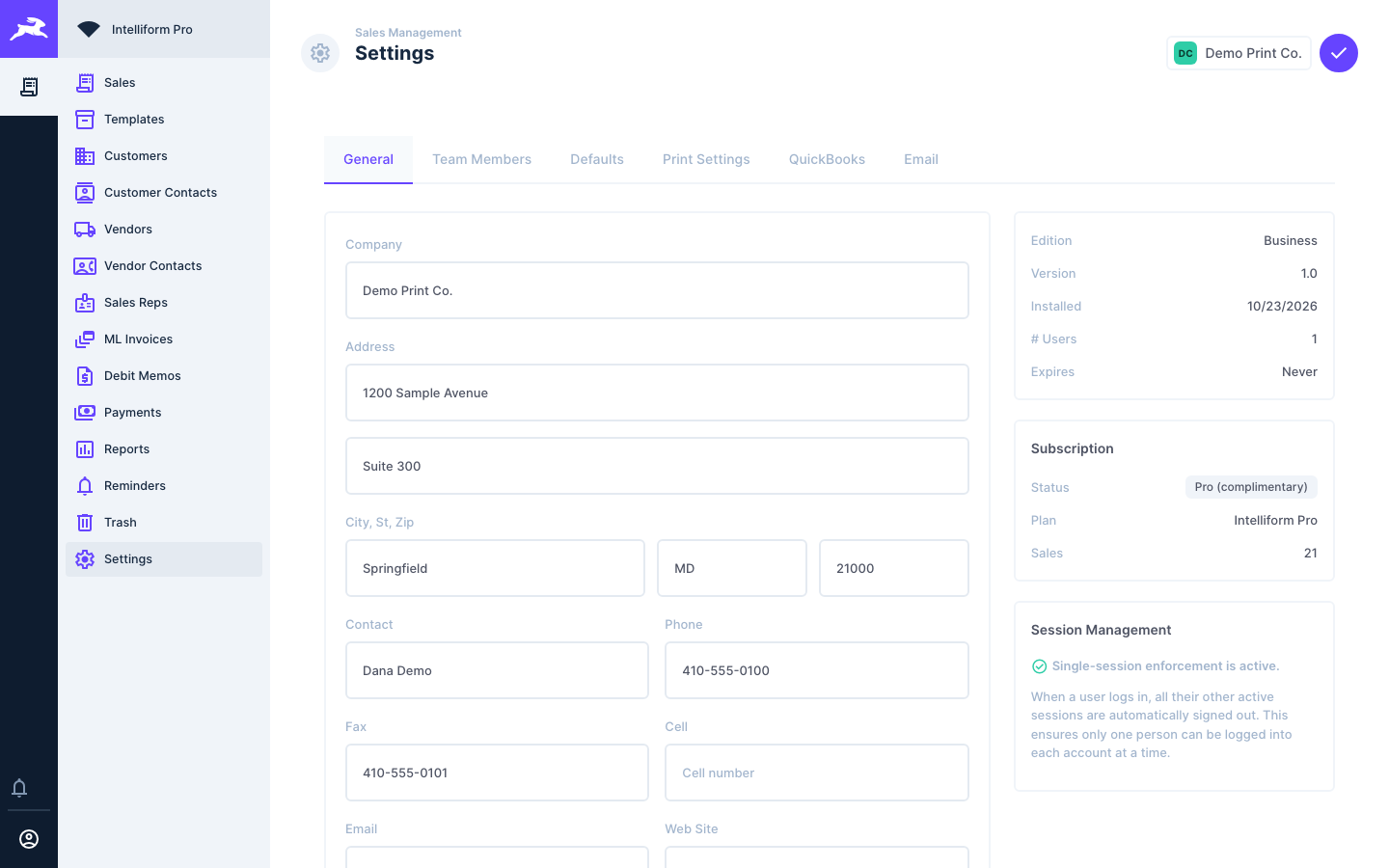Image resolution: width=1389 pixels, height=868 pixels.
Task: Go to the Customers icon
Action: [85, 156]
